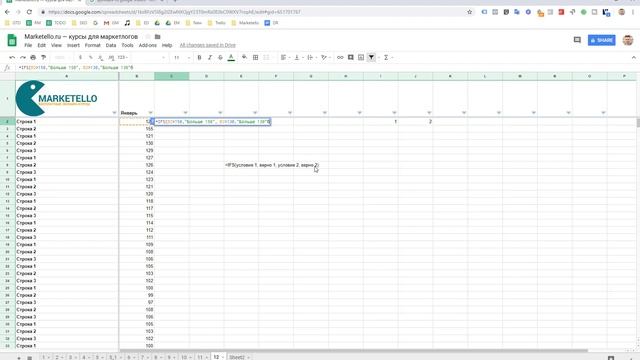Open the File menu

pyautogui.click(x=28, y=45)
